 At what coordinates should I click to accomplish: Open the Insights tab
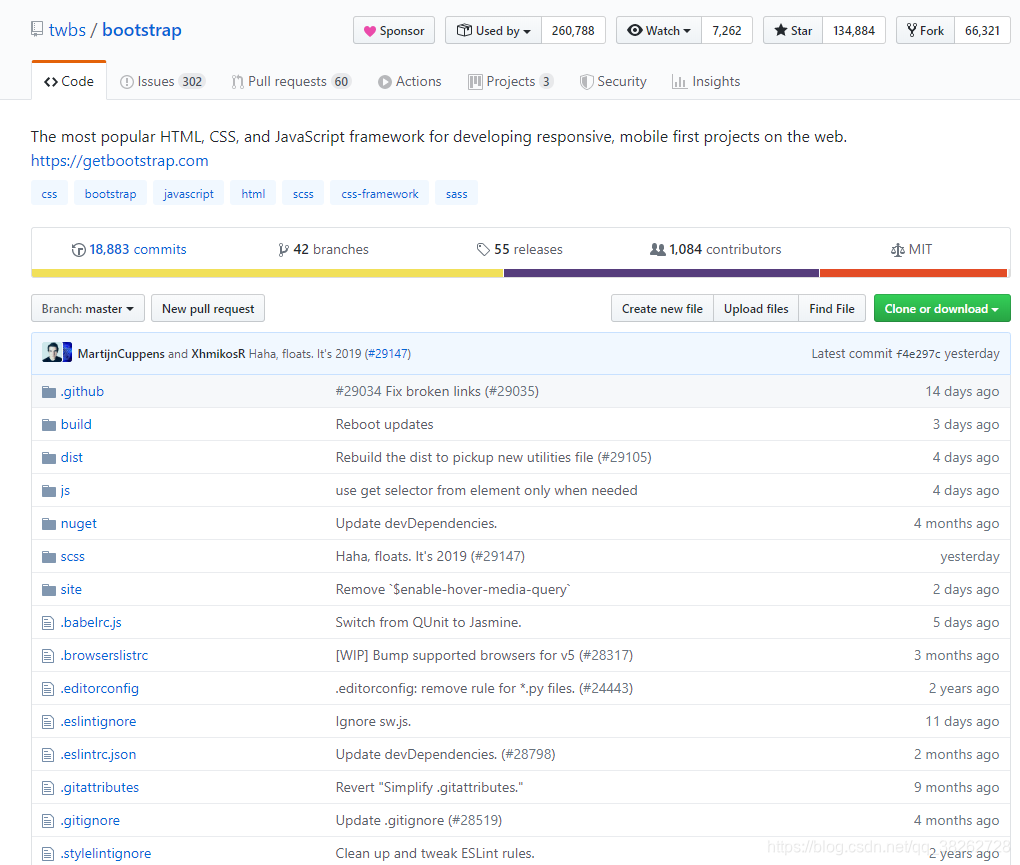[706, 81]
